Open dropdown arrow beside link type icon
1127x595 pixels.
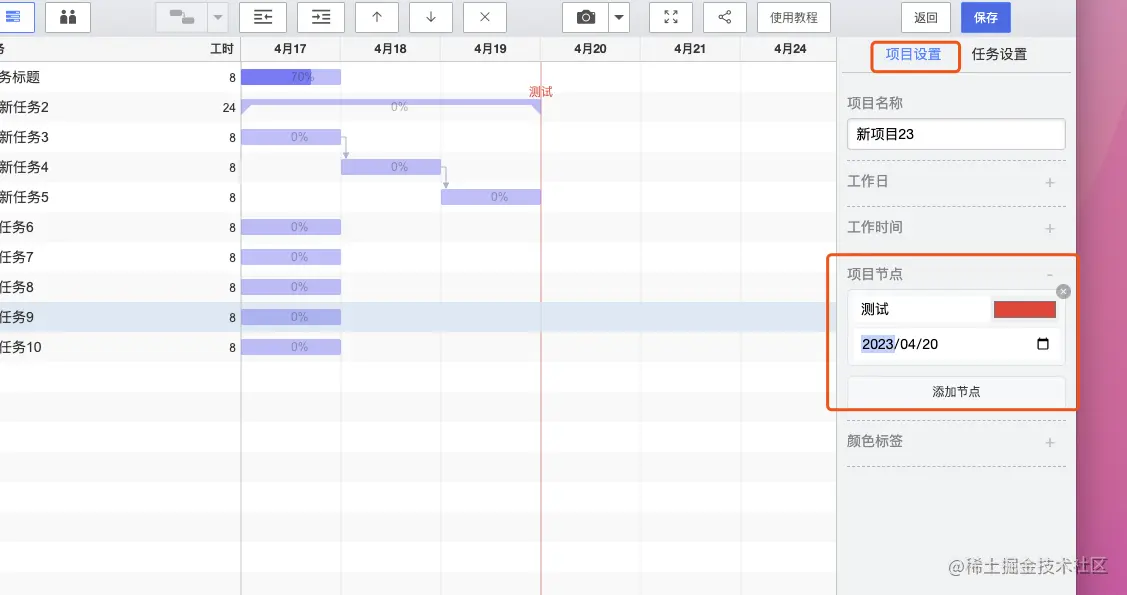tap(218, 17)
